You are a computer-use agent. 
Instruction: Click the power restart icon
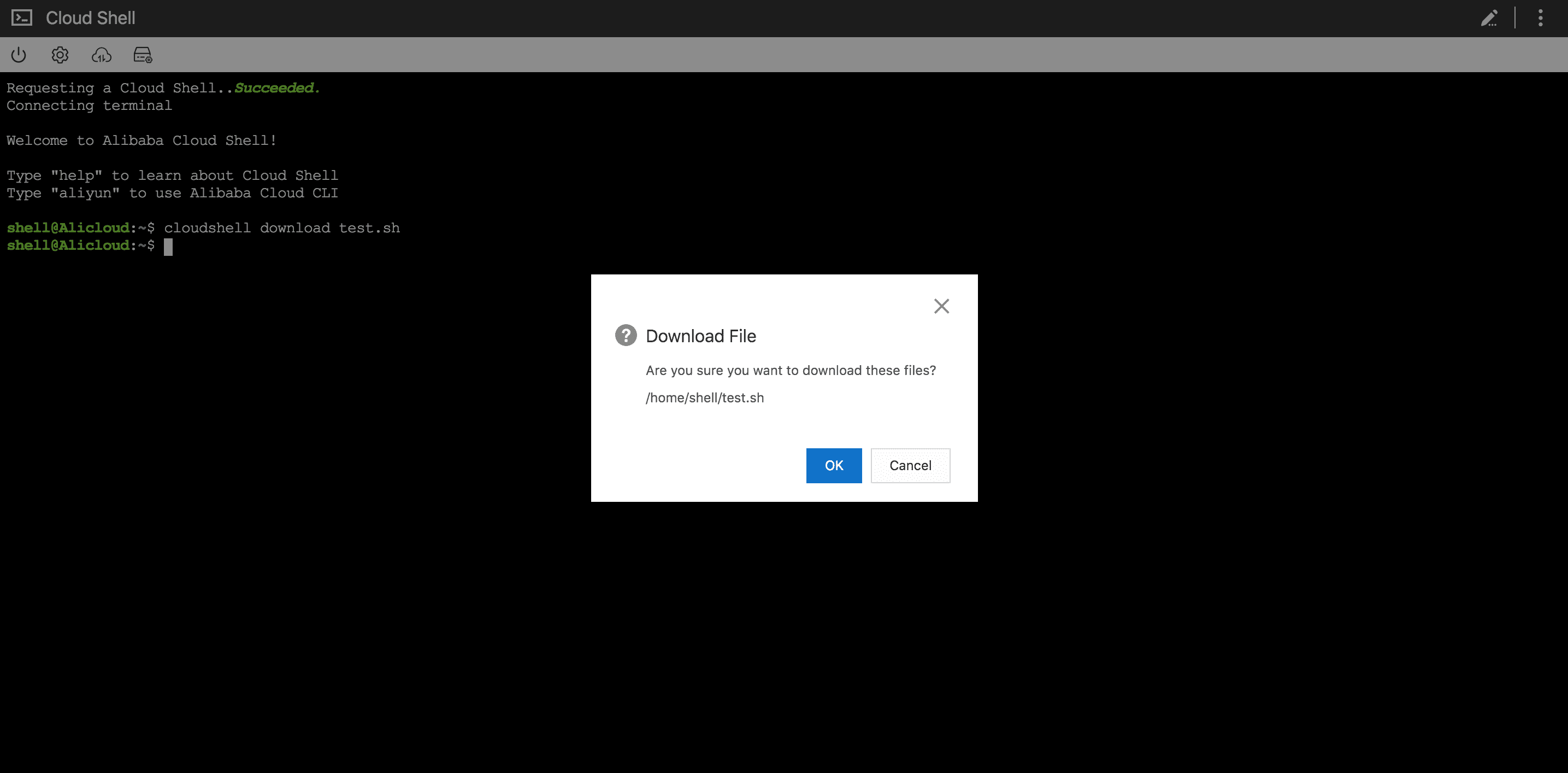pyautogui.click(x=19, y=55)
